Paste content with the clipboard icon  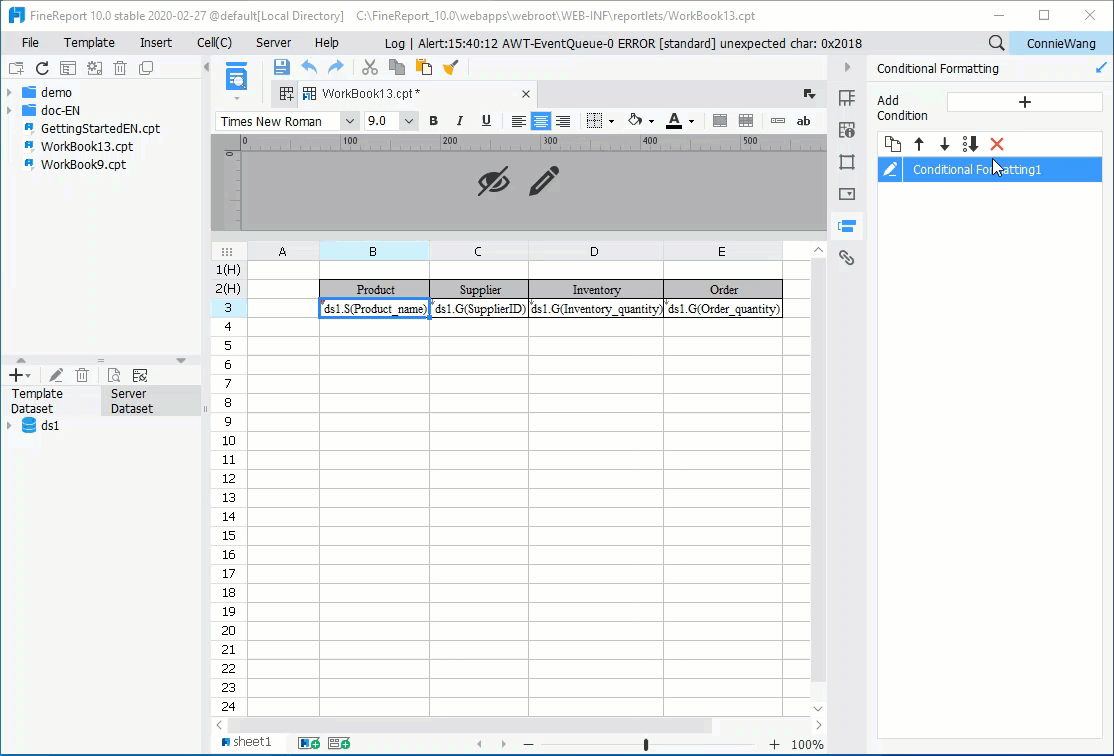[423, 68]
